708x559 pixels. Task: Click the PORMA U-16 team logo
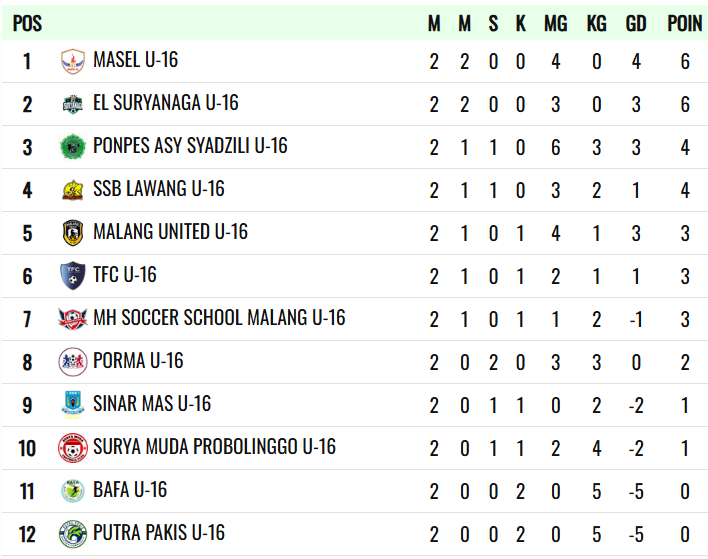(73, 362)
